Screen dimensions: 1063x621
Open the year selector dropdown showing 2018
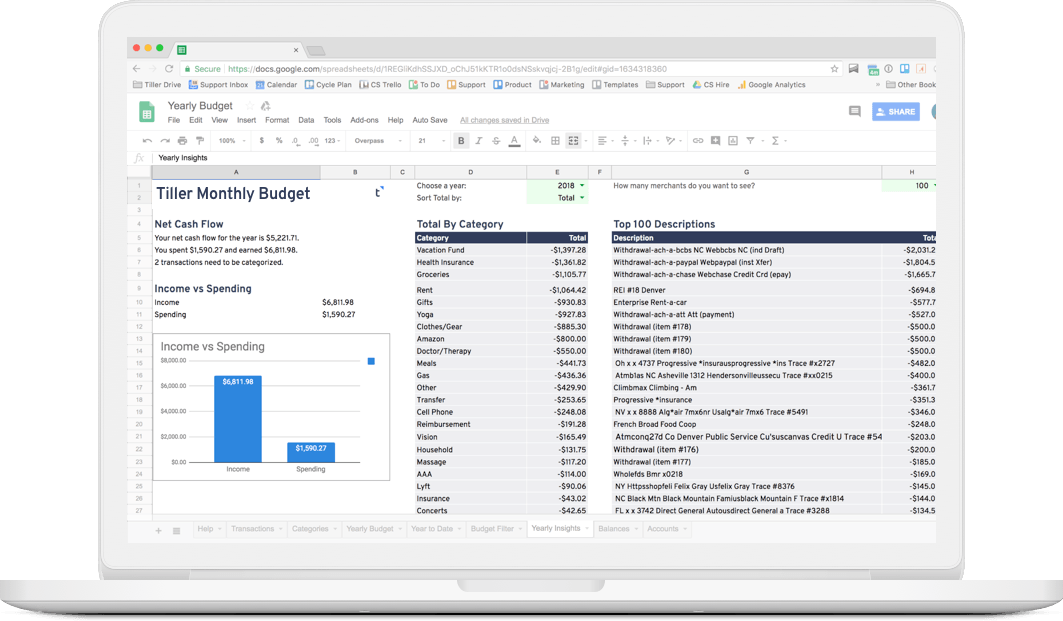coord(582,186)
